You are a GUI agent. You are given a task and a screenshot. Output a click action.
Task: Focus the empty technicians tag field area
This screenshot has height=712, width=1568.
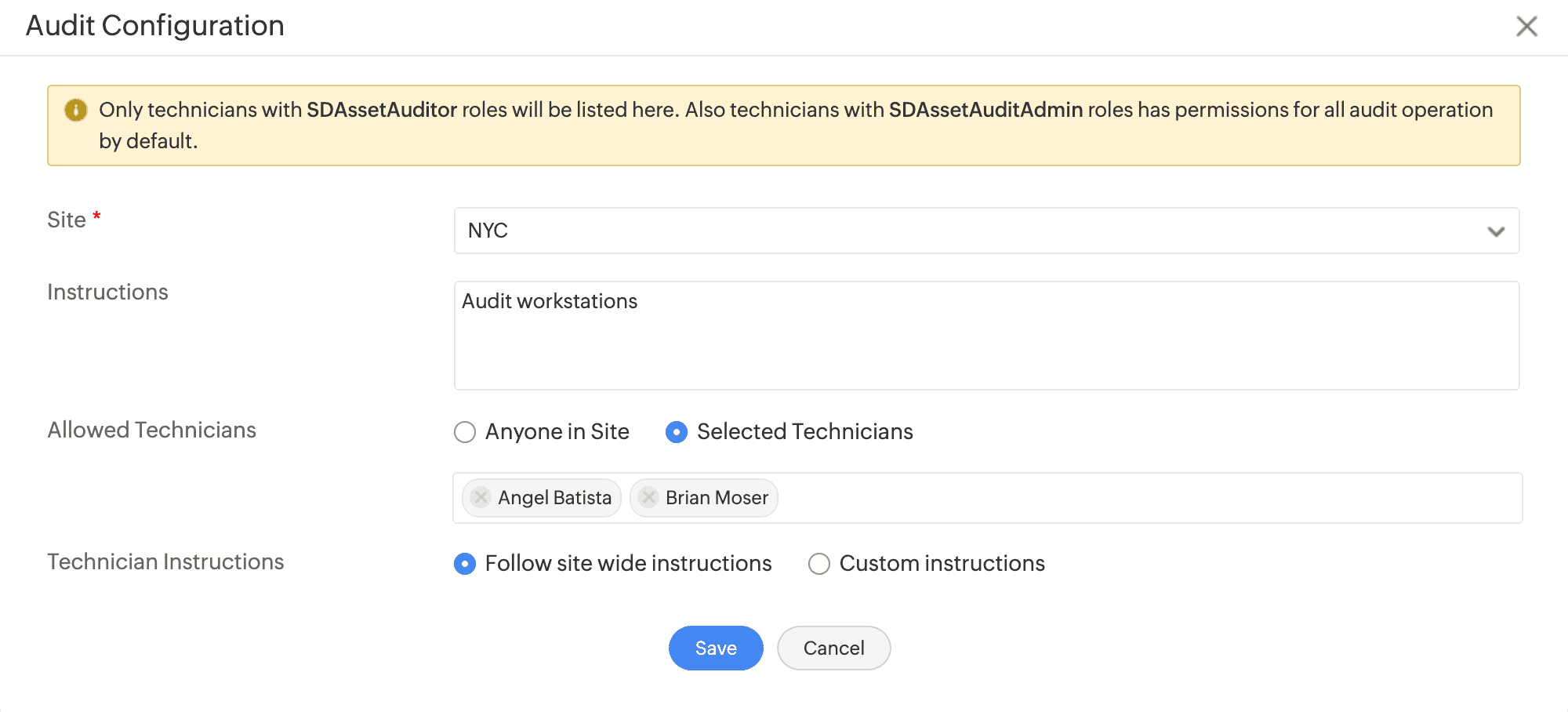(x=1145, y=498)
